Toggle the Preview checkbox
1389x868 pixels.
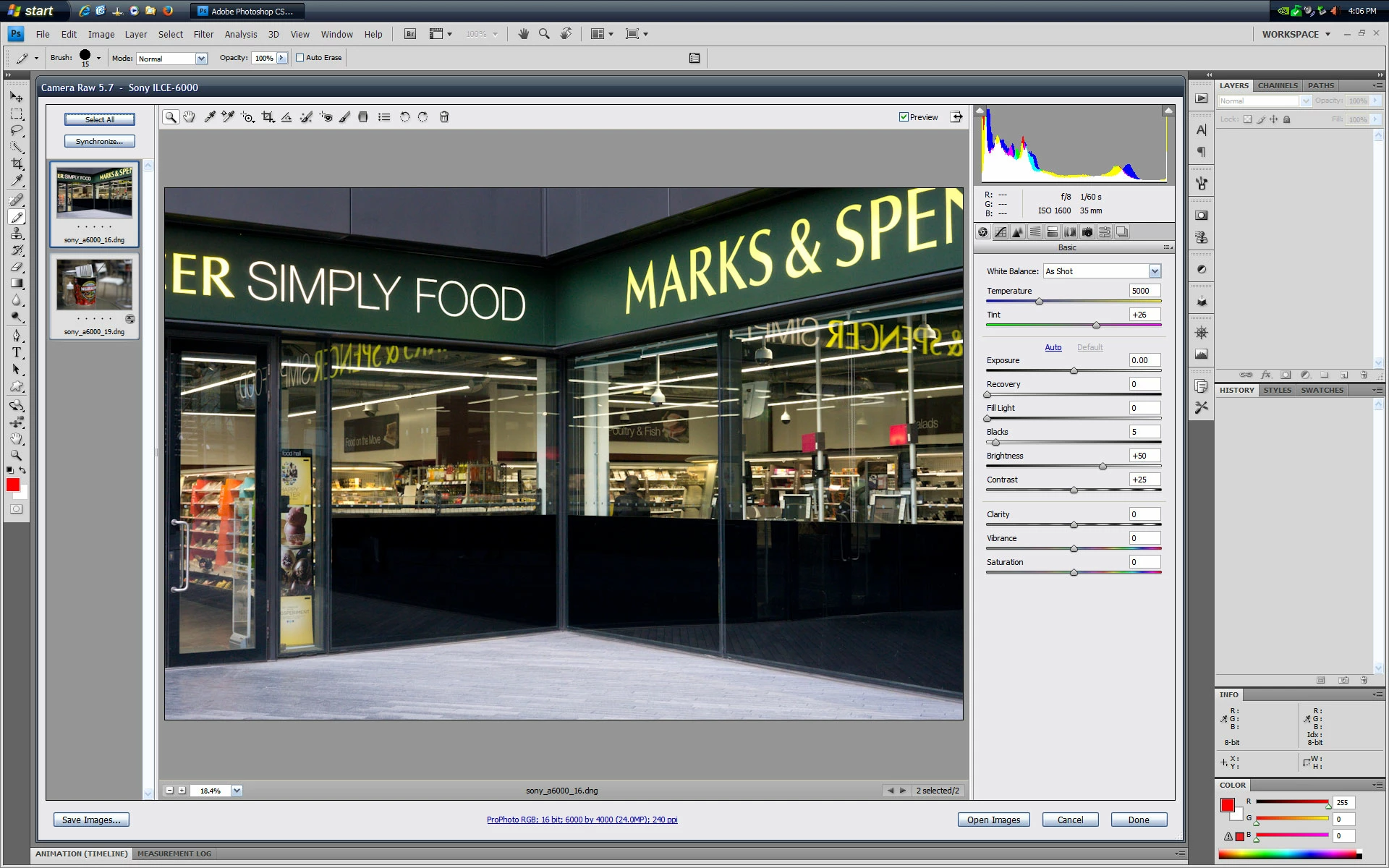click(x=904, y=117)
